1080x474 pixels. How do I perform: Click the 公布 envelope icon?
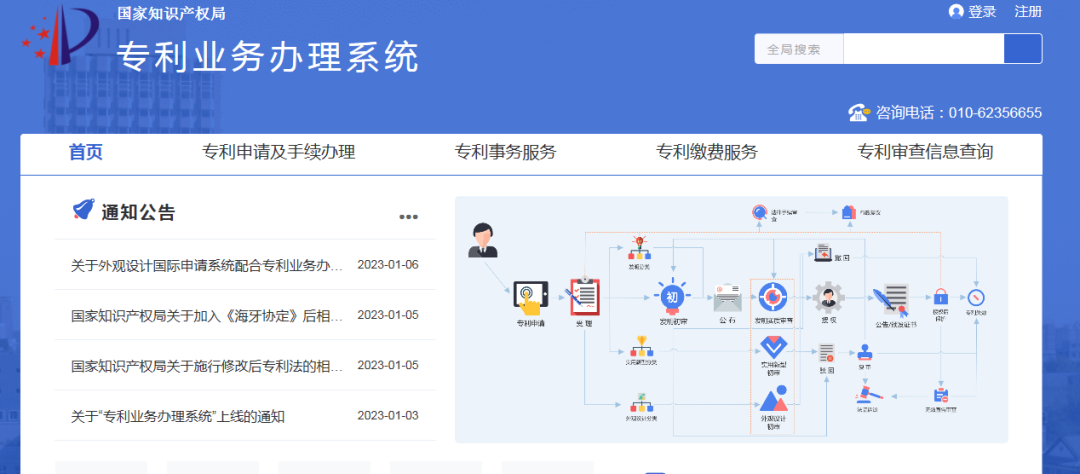pyautogui.click(x=727, y=298)
